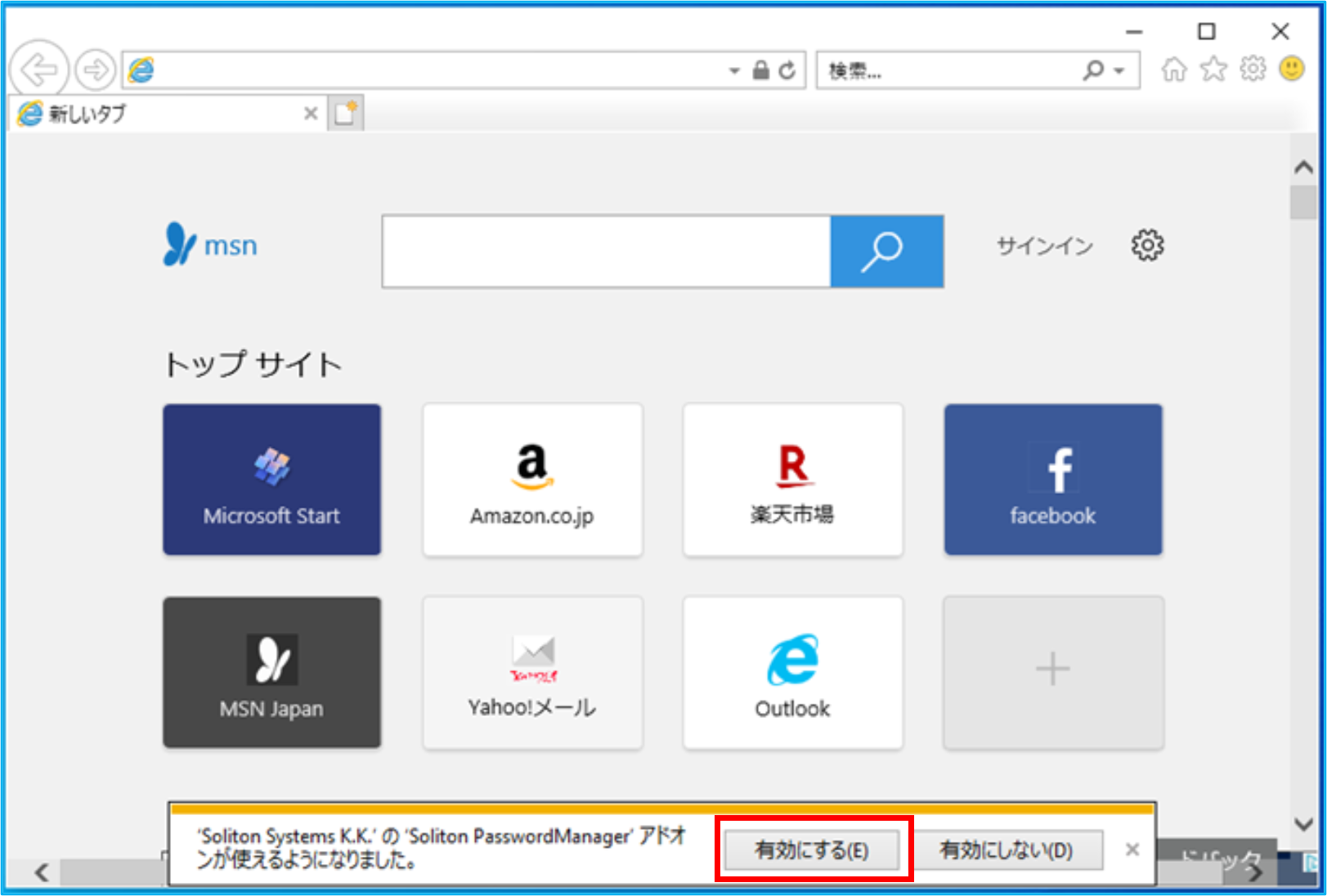
Task: Go back with the browser back arrow
Action: (x=38, y=69)
